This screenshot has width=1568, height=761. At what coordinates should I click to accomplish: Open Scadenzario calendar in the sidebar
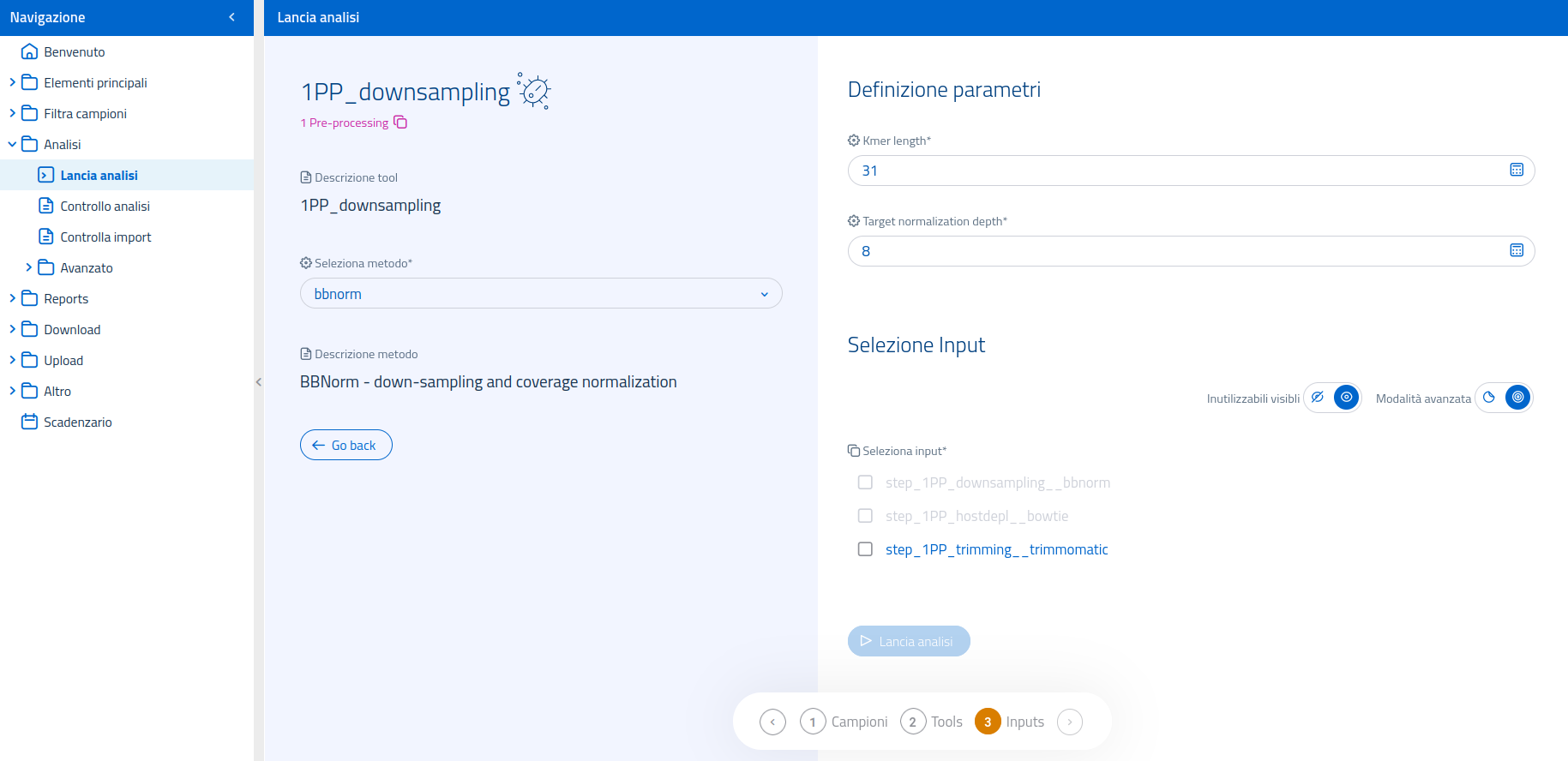click(x=77, y=422)
